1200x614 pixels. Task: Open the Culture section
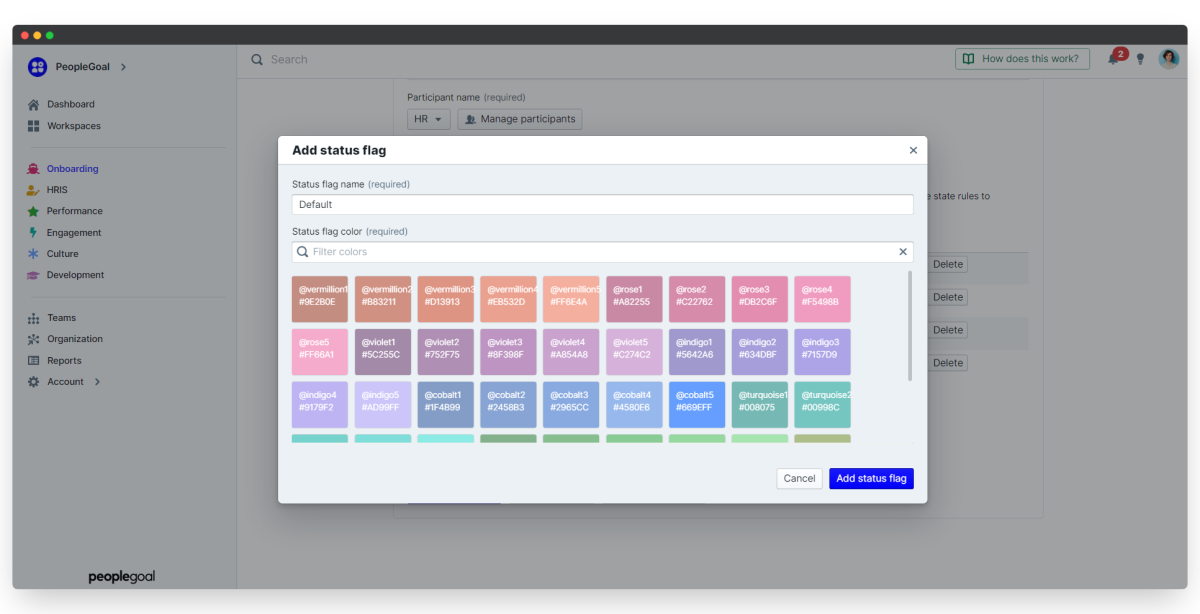63,254
